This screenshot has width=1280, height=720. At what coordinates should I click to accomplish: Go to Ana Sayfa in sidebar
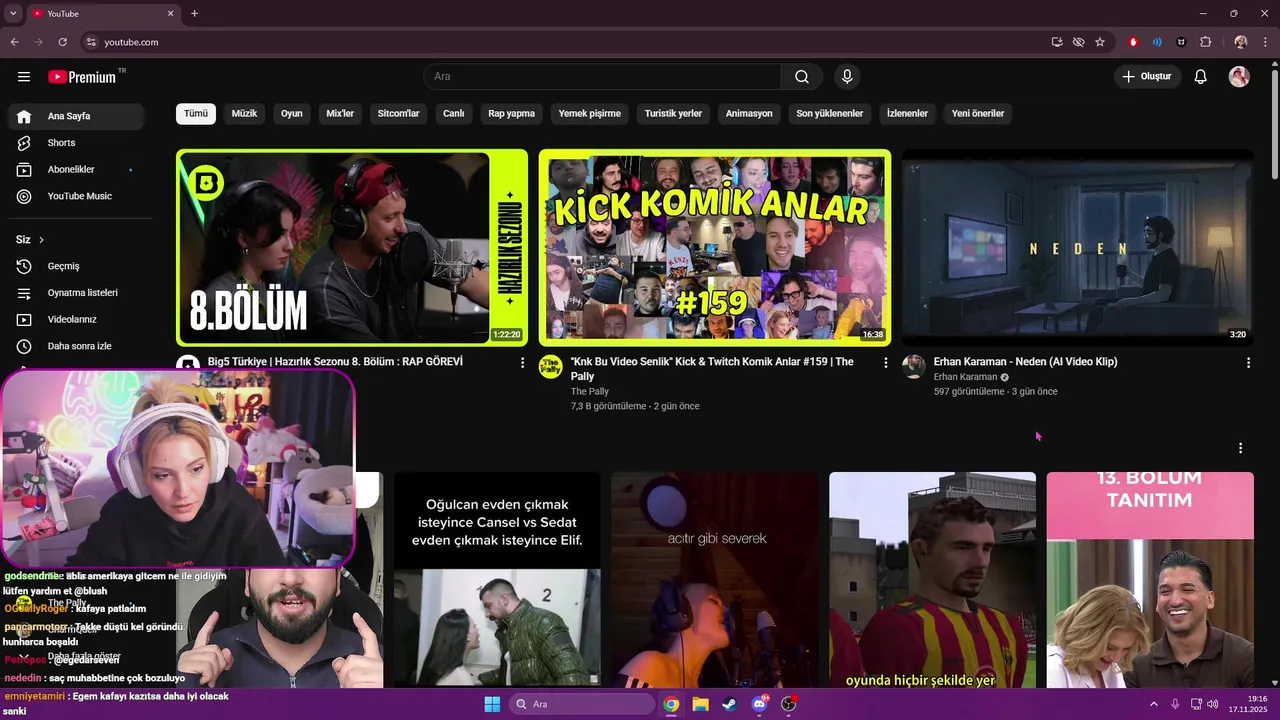[76, 116]
